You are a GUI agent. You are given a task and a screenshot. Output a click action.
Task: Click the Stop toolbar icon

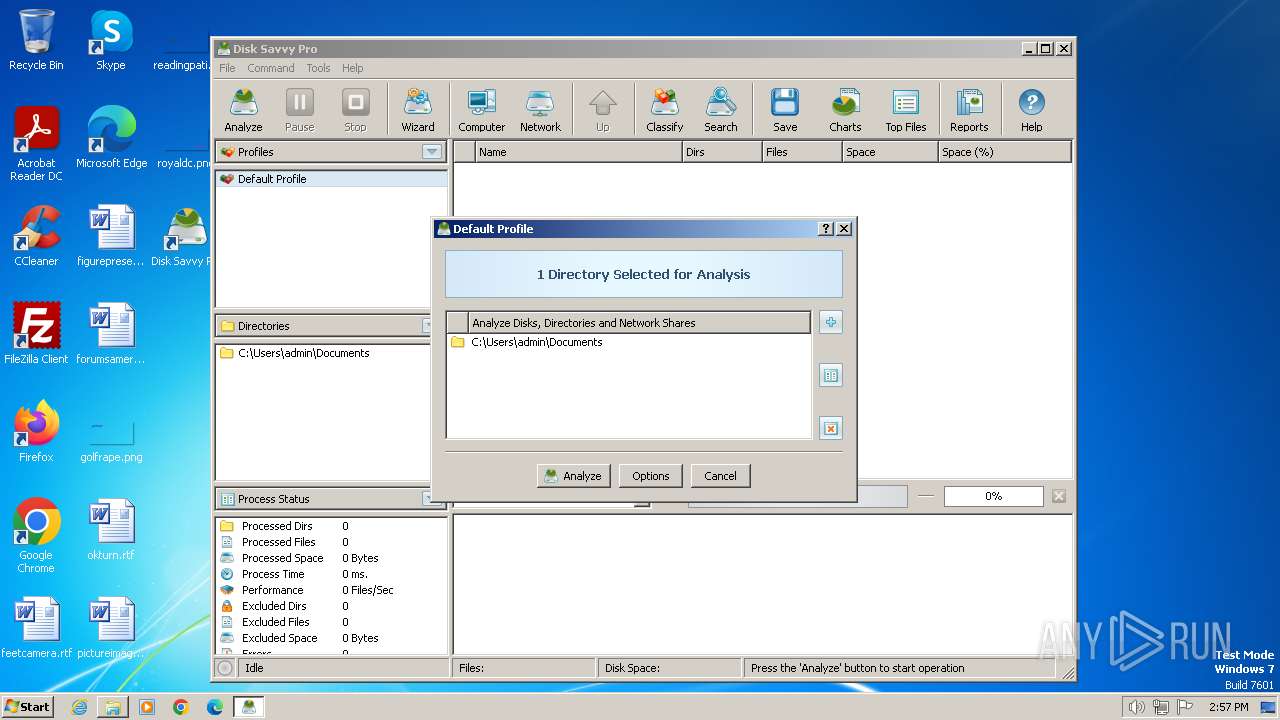tap(355, 109)
